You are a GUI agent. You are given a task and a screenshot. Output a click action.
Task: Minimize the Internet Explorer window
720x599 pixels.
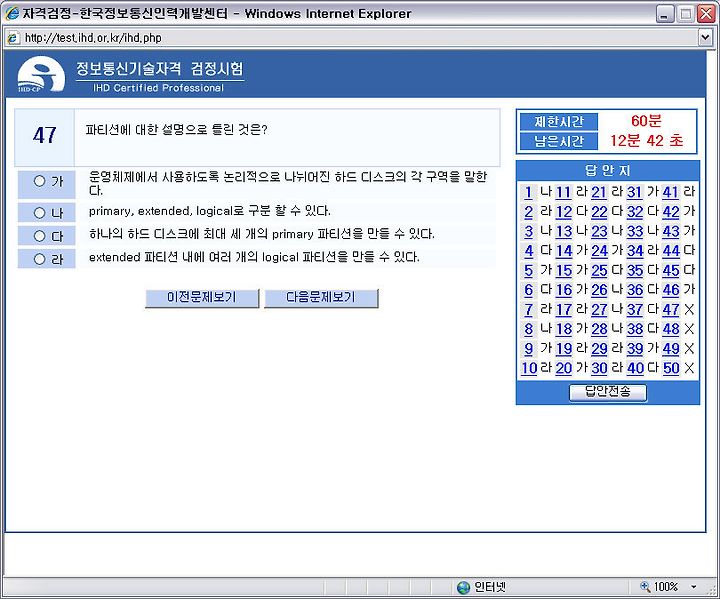[664, 14]
